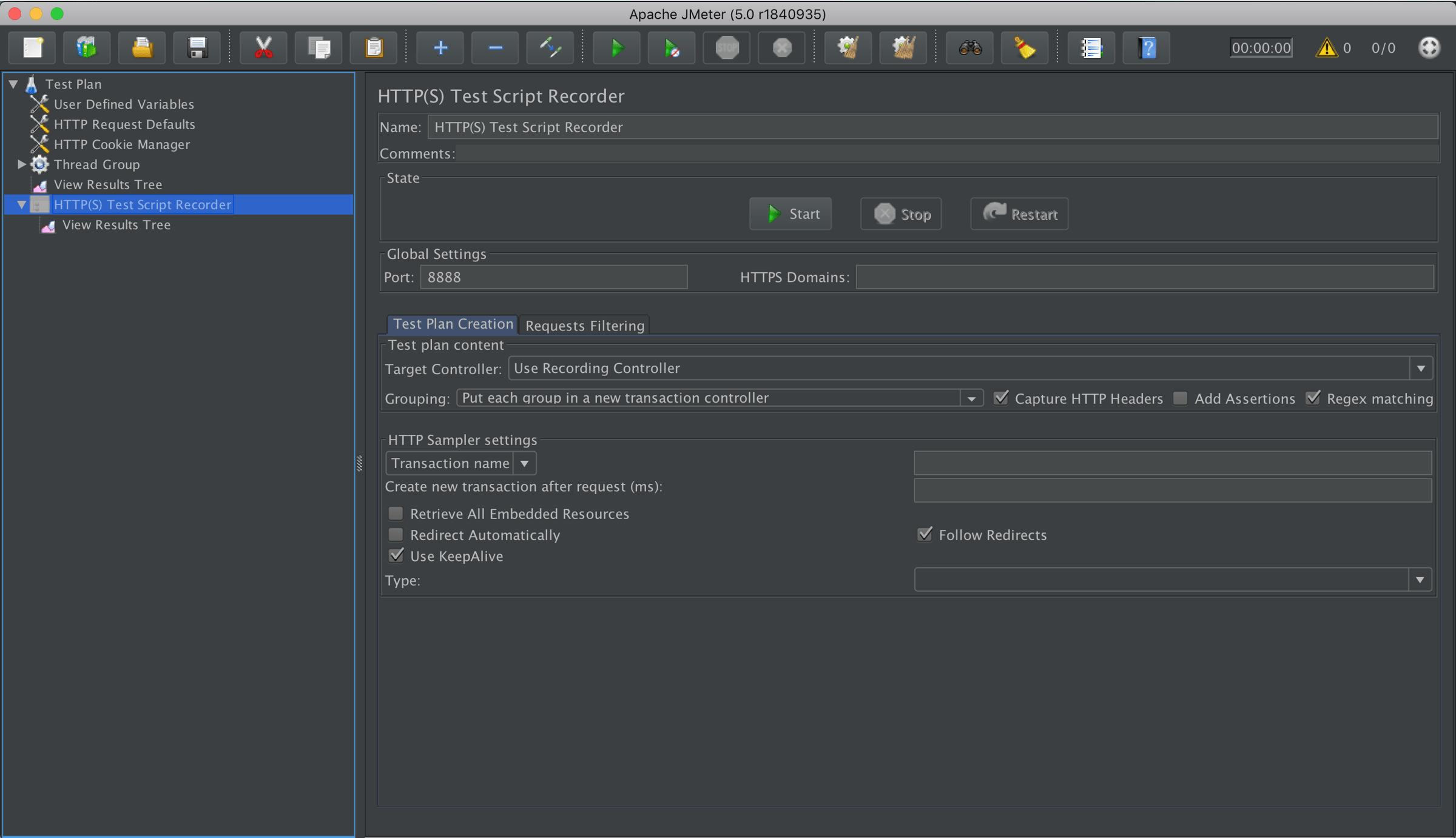Enable Retrieve All Embedded Resources

(x=396, y=513)
